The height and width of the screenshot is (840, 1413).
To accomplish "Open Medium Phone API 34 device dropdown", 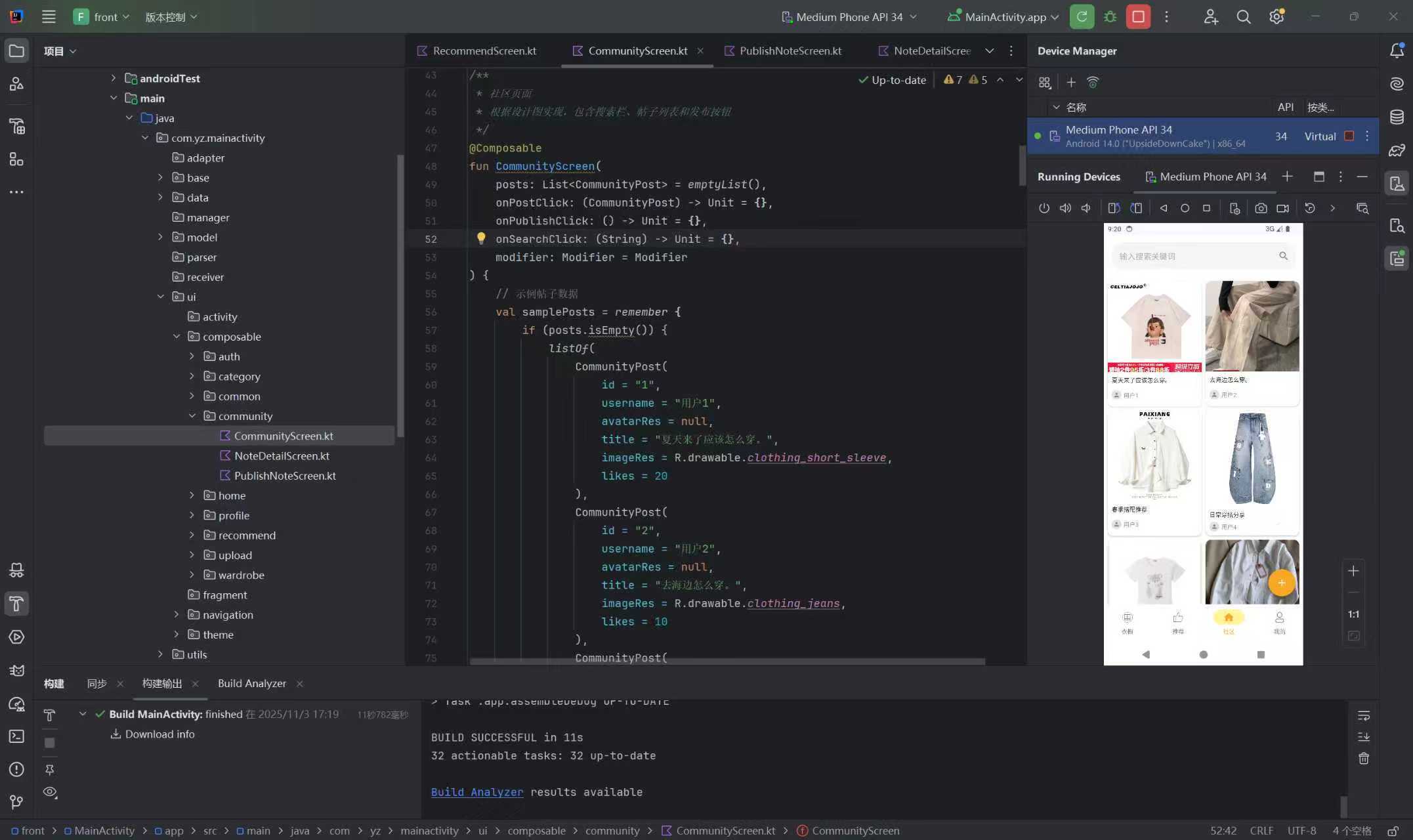I will coord(849,17).
